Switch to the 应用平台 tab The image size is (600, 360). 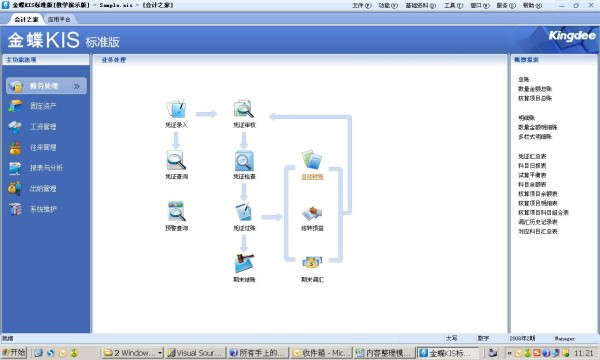pyautogui.click(x=59, y=19)
